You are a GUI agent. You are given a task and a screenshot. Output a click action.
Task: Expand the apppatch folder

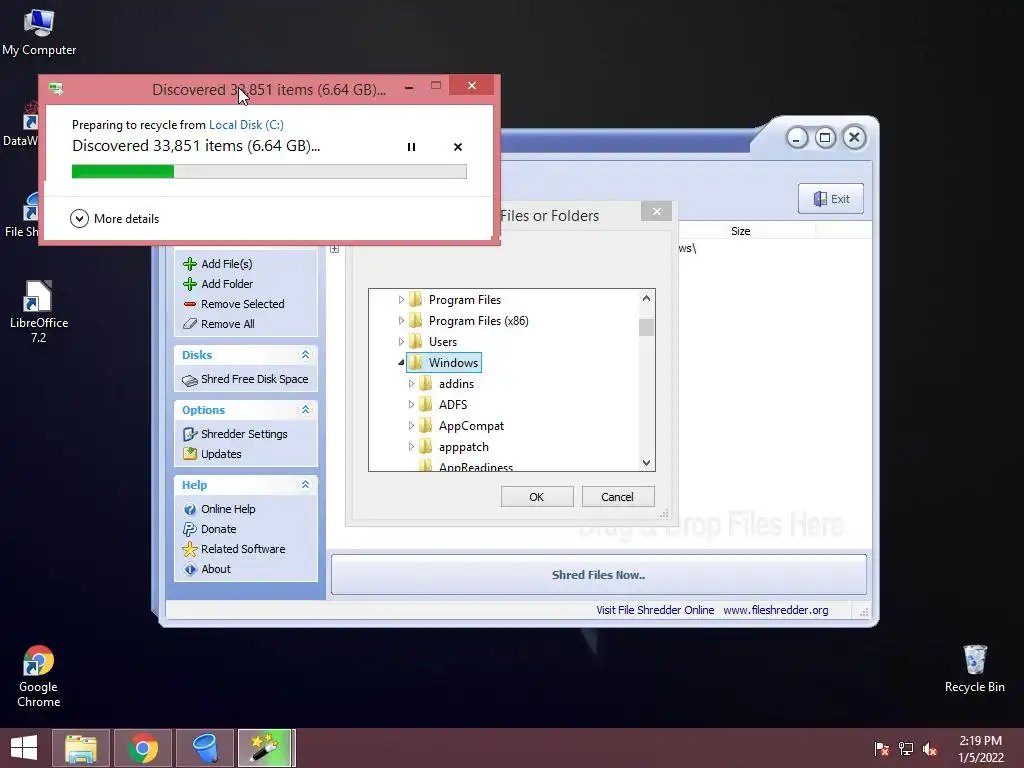click(411, 447)
